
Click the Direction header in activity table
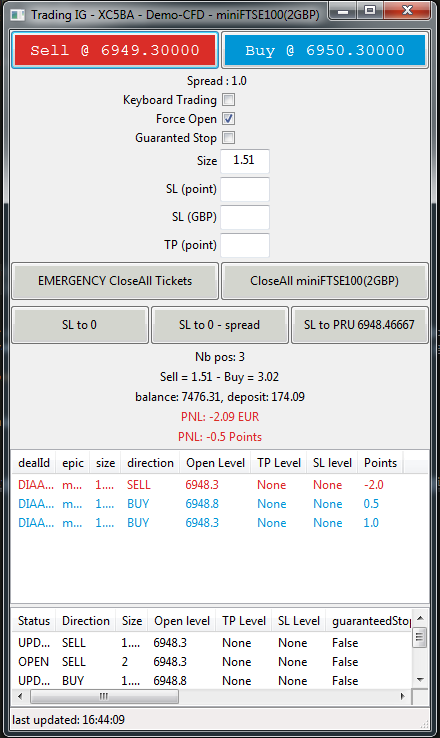click(x=86, y=621)
